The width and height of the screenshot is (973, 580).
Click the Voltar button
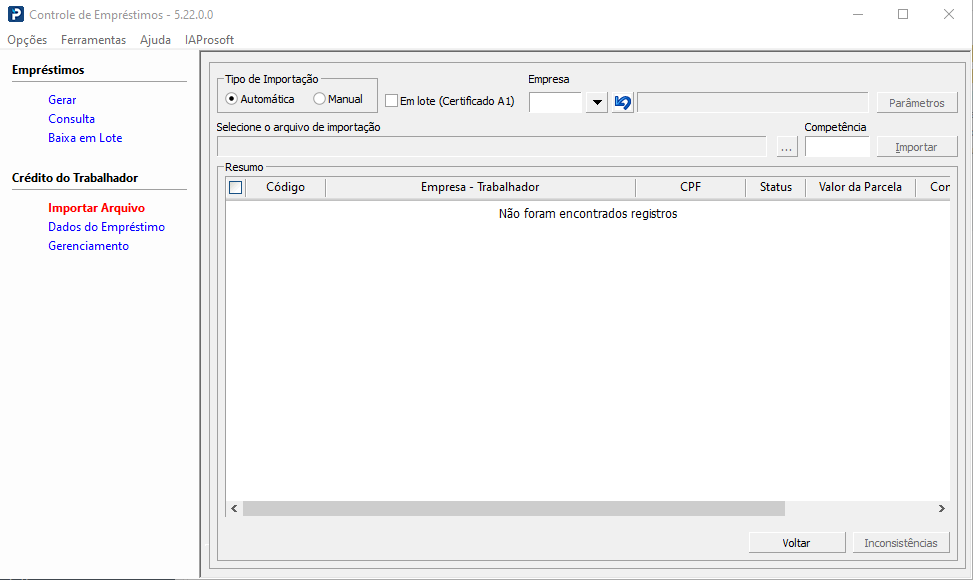tap(796, 543)
